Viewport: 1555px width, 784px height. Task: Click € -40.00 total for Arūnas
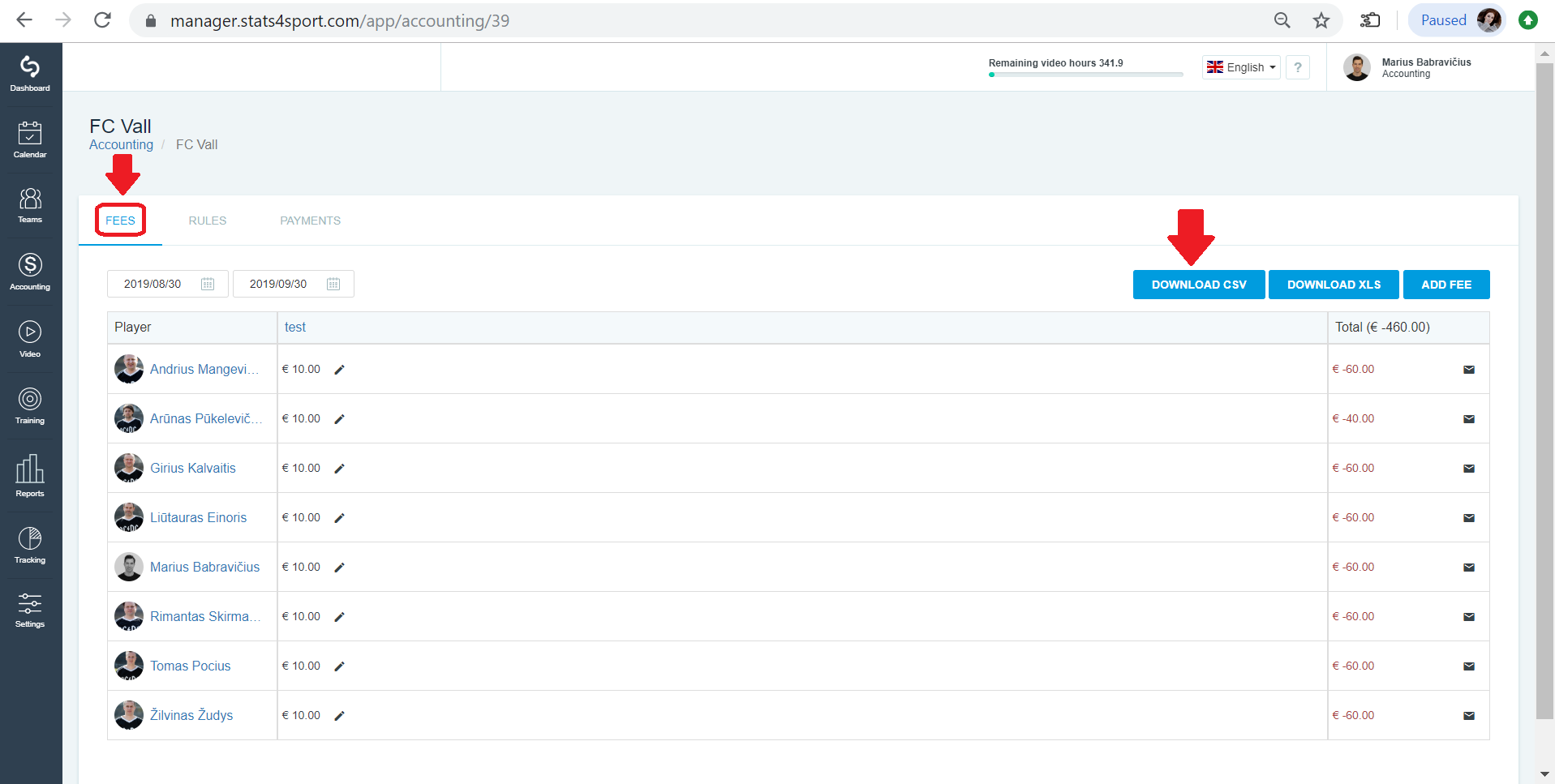point(1353,418)
